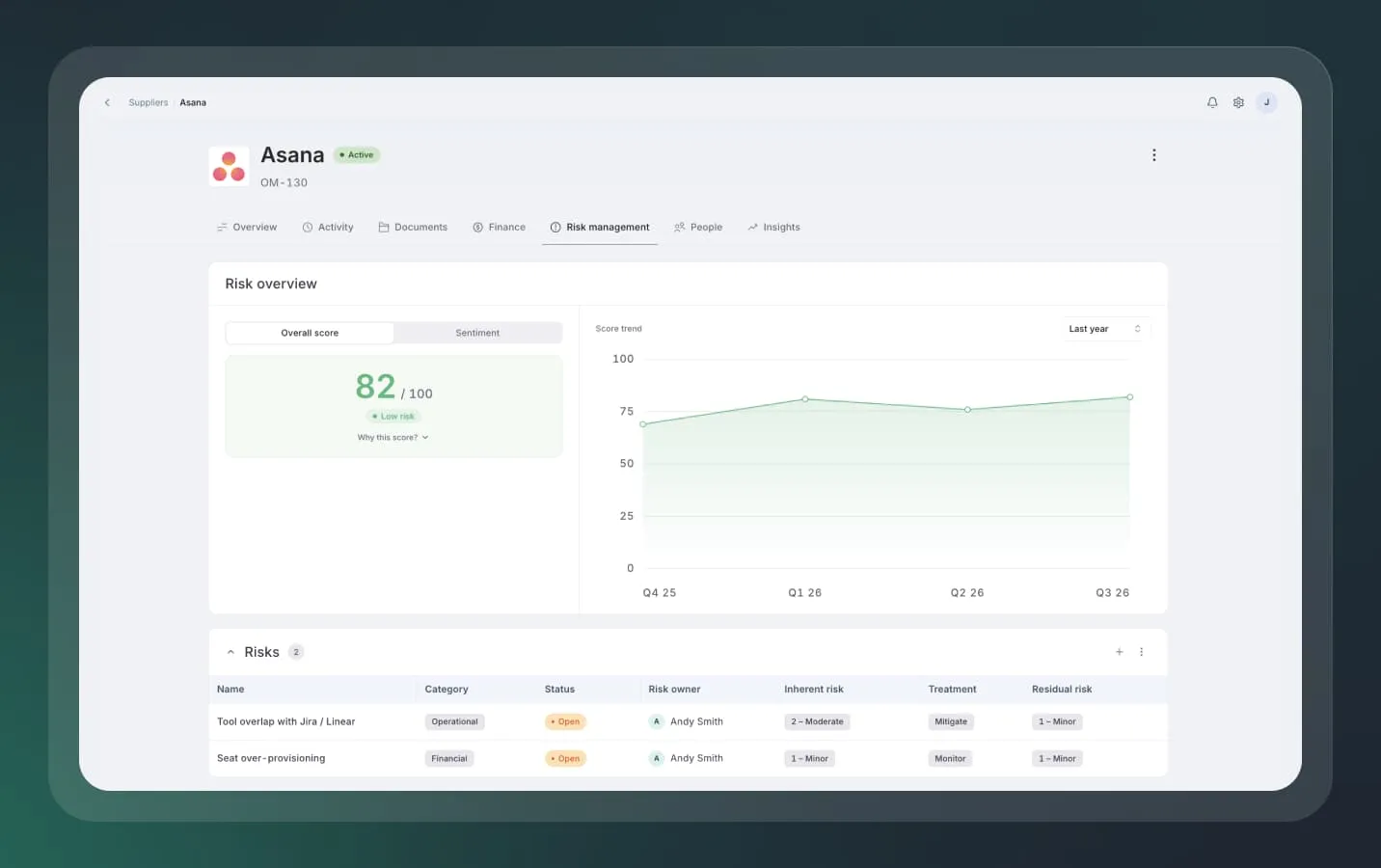Viewport: 1381px width, 868px height.
Task: Click inherent risk '1 – Minor' for Seat over-provisioning
Action: [810, 759]
